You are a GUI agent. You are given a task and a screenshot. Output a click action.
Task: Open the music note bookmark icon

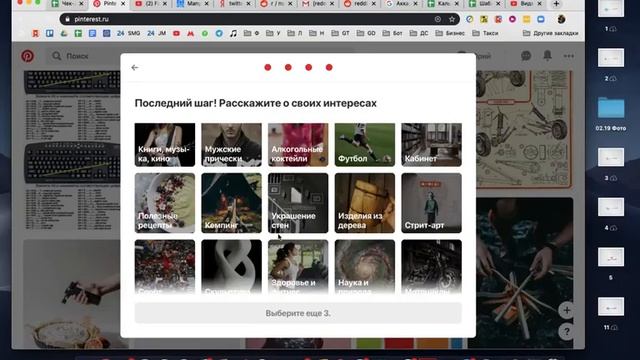pos(233,33)
